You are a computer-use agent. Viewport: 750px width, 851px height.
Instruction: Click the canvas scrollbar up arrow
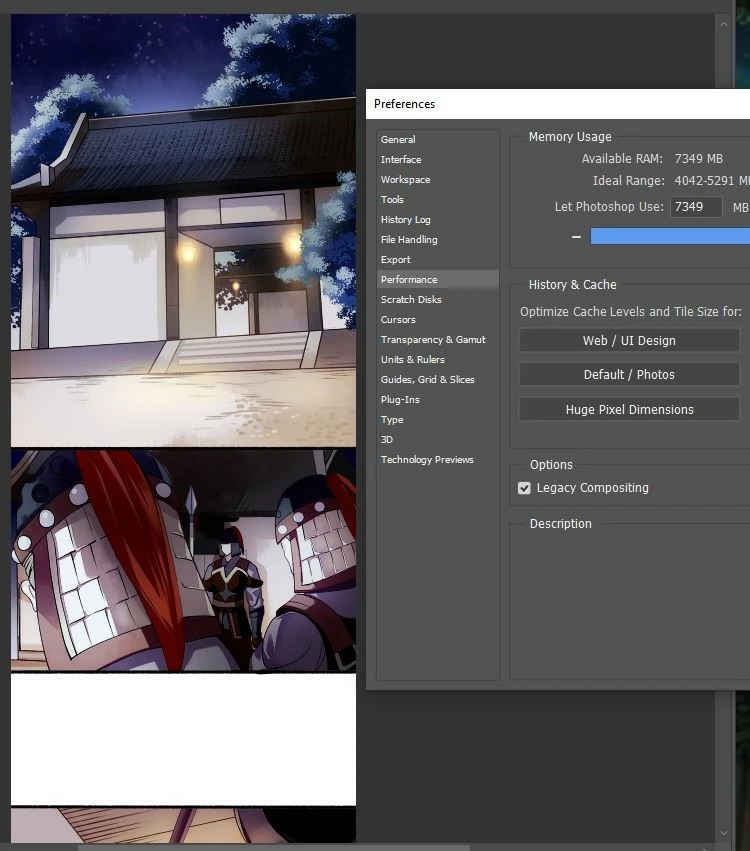point(723,24)
